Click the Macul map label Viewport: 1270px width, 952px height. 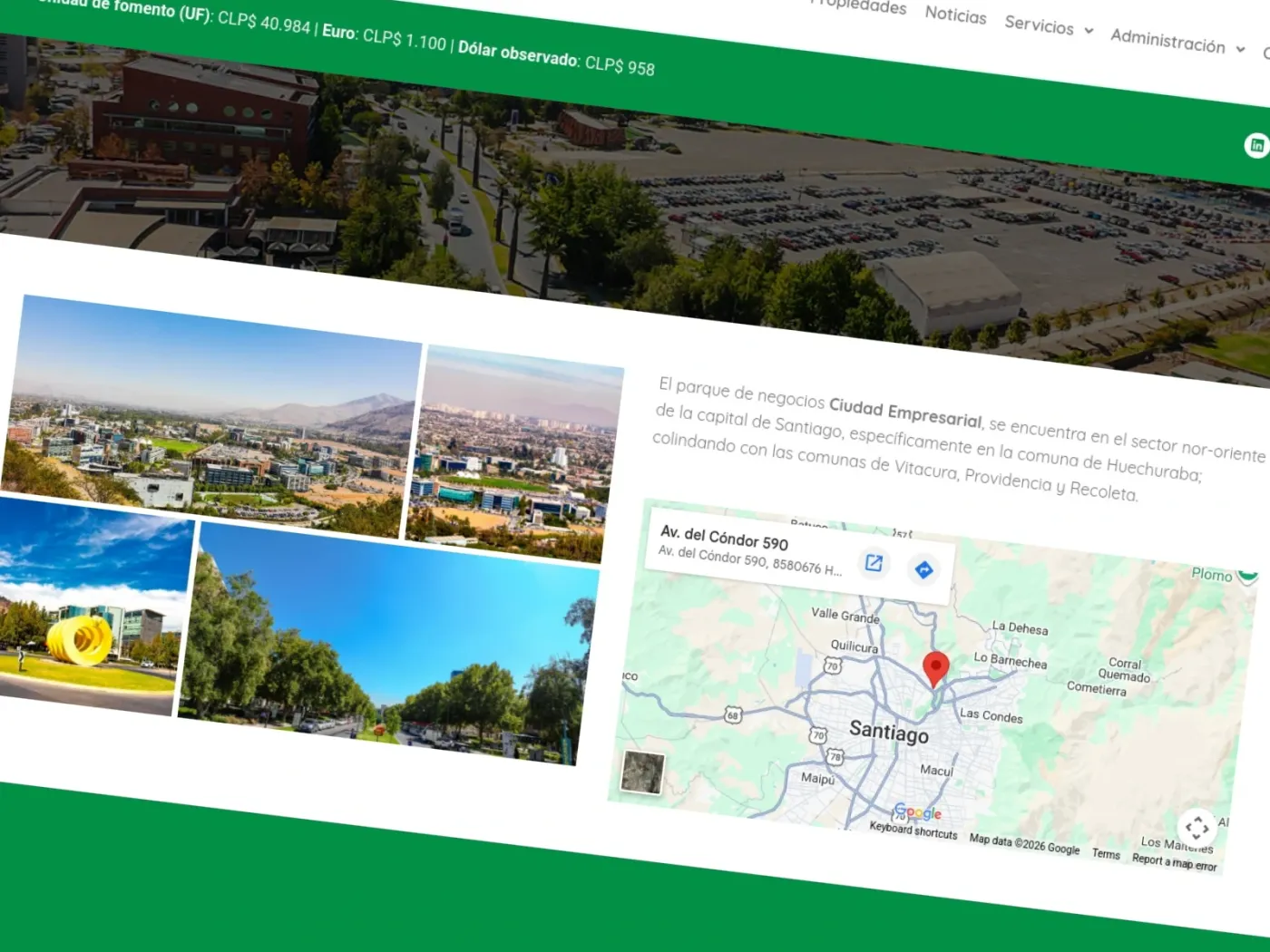pos(936,770)
